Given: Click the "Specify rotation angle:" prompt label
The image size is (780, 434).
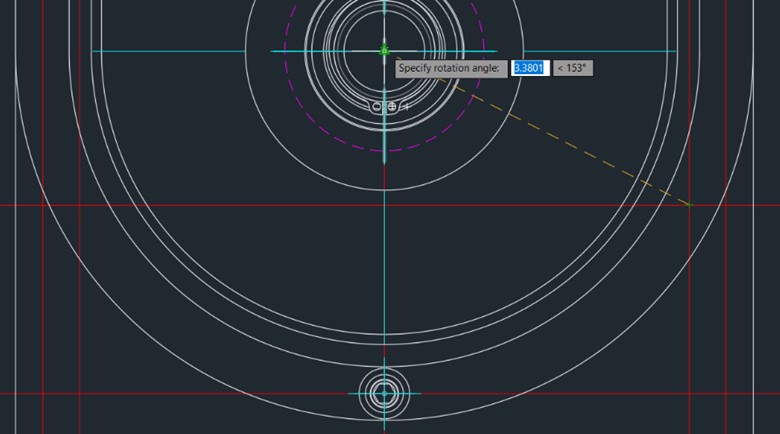Looking at the screenshot, I should click(x=451, y=68).
